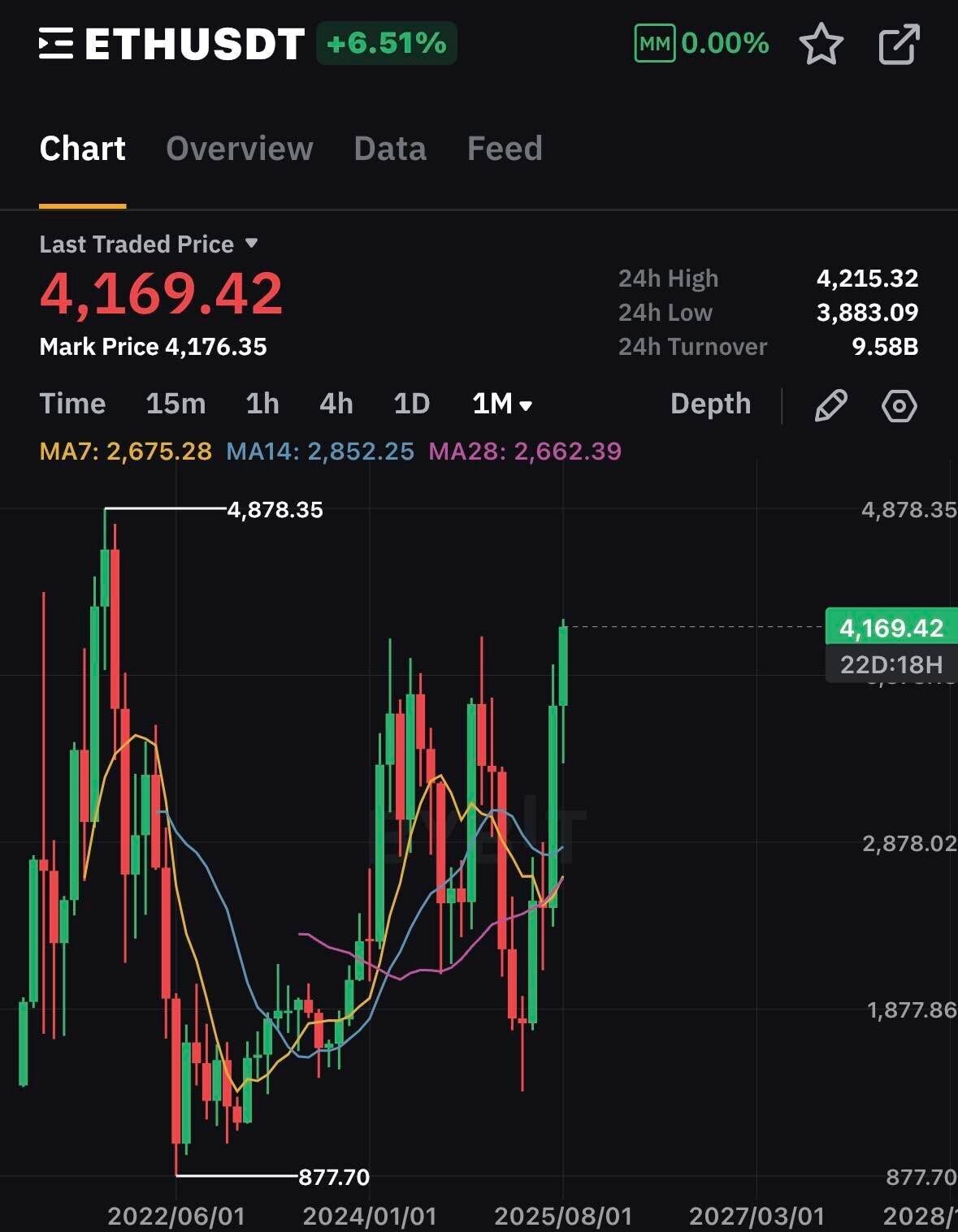Select the 1h timeframe

(262, 404)
